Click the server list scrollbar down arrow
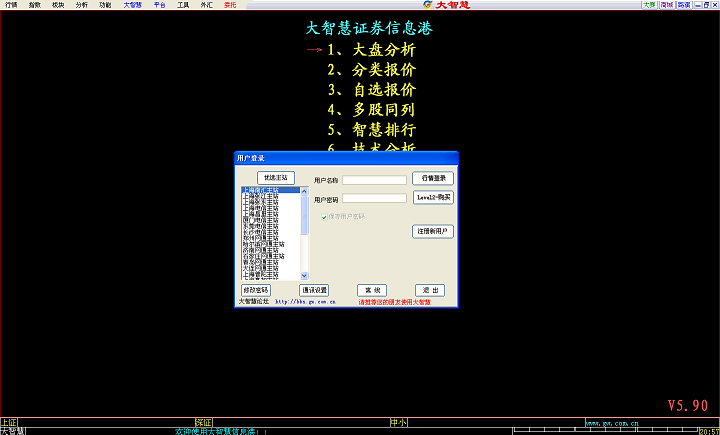The width and height of the screenshot is (720, 435). tap(305, 275)
